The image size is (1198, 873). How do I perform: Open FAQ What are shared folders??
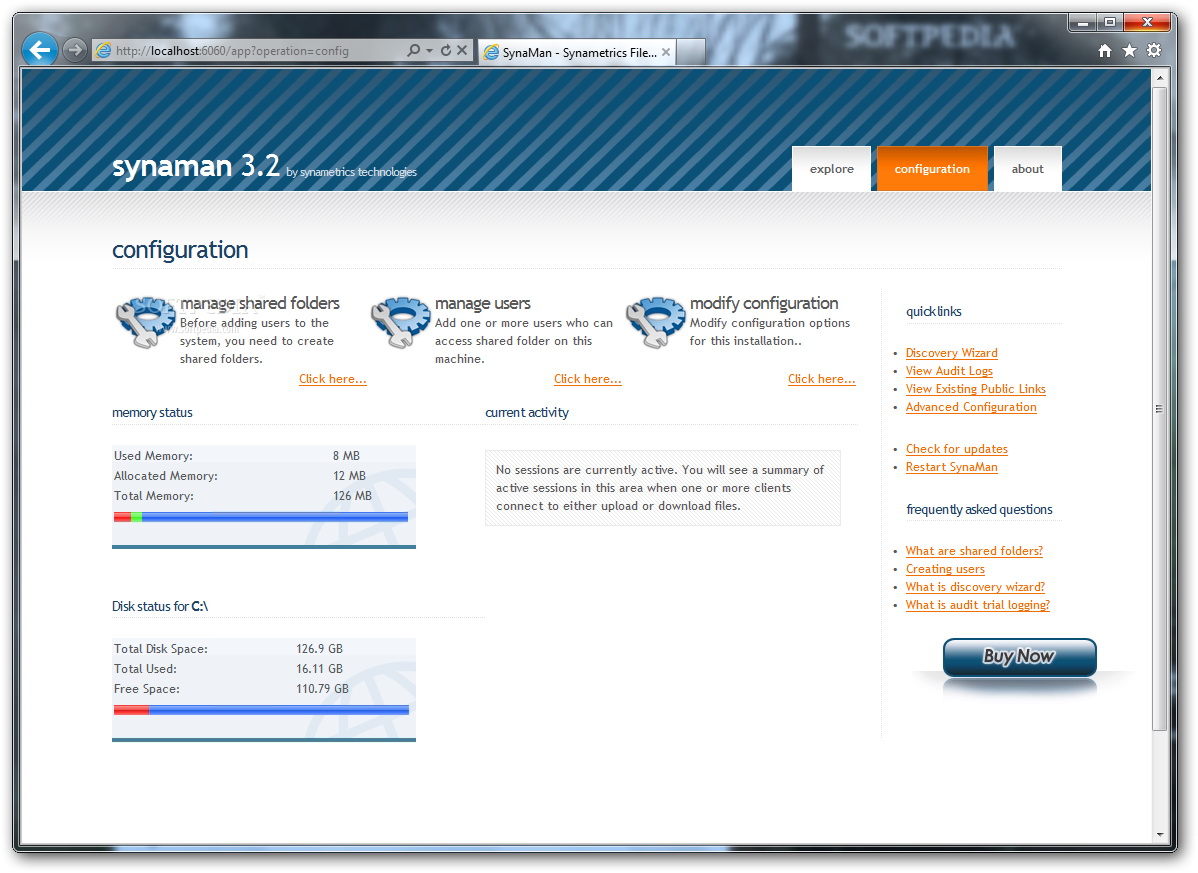[x=974, y=551]
